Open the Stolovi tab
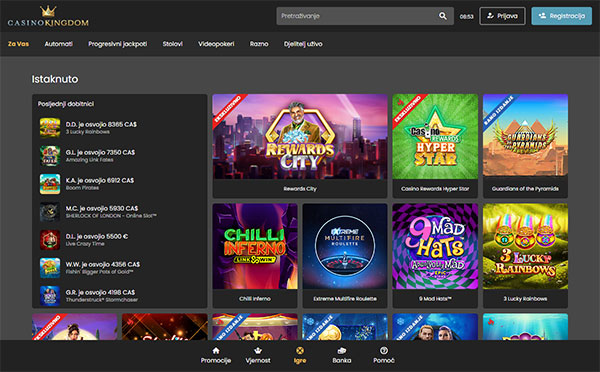 (x=173, y=44)
